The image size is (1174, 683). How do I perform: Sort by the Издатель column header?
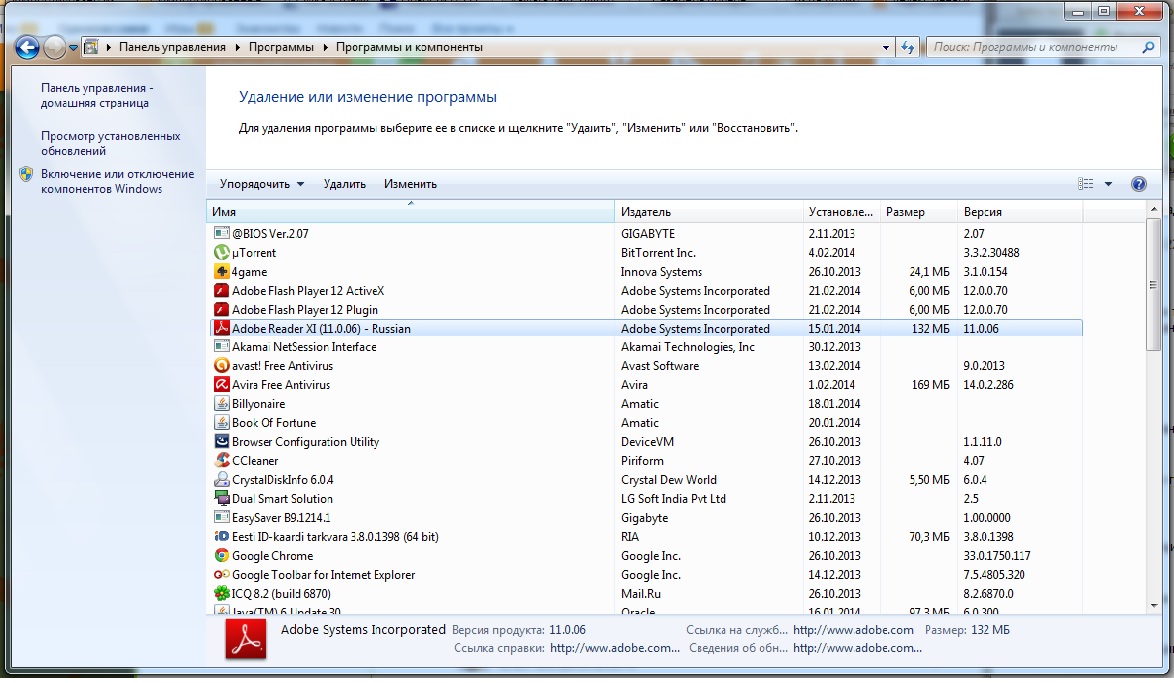708,212
